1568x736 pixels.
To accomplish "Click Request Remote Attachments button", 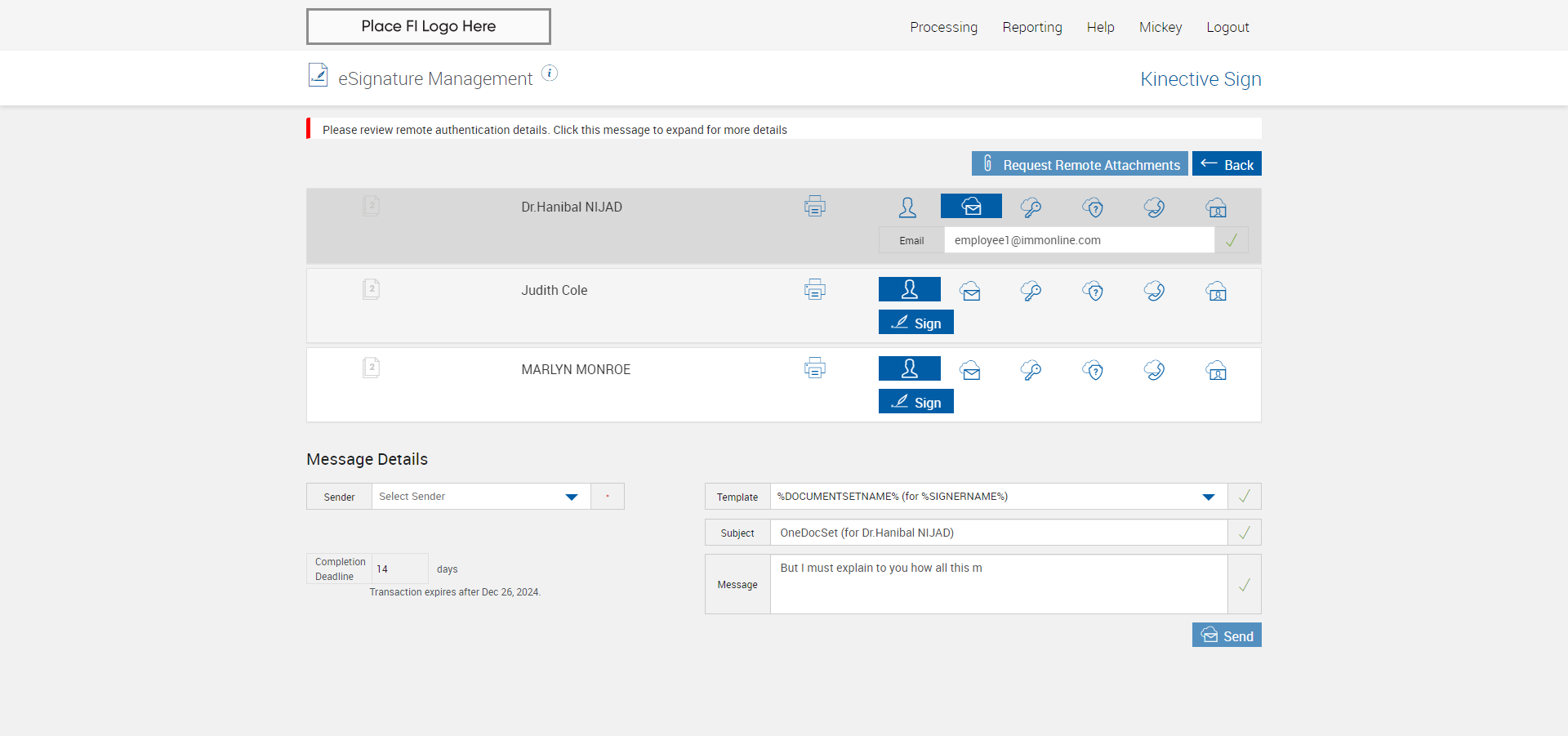I will click(x=1079, y=164).
